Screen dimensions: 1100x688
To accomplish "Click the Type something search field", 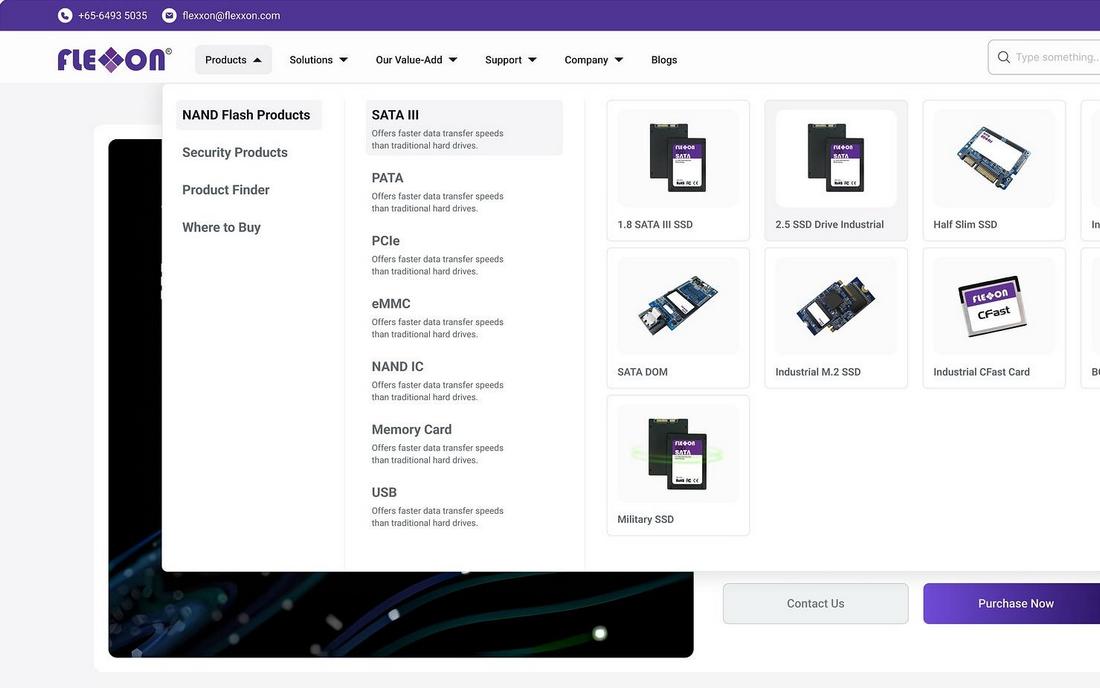I will [x=1044, y=58].
